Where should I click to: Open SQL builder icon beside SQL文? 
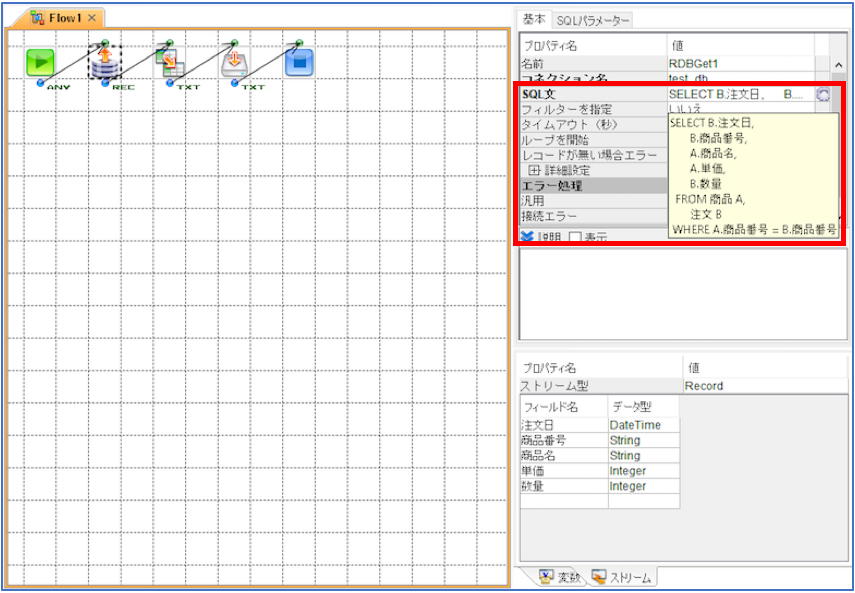pos(823,94)
